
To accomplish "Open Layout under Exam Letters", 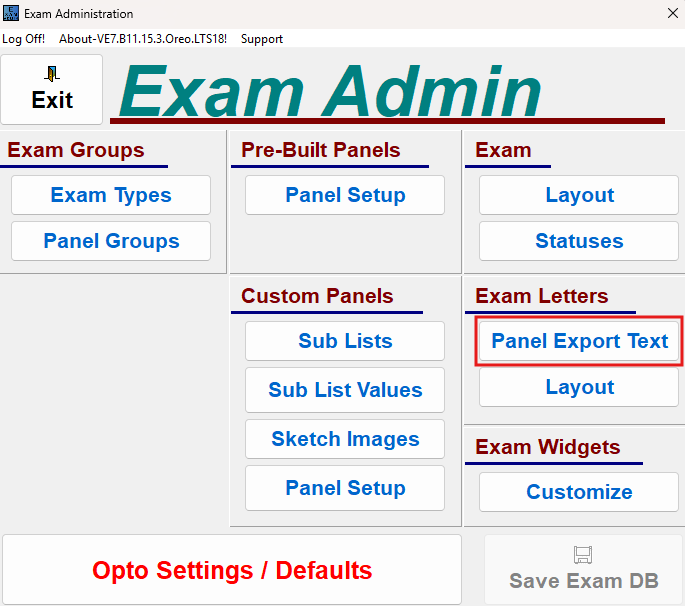I will tap(579, 387).
